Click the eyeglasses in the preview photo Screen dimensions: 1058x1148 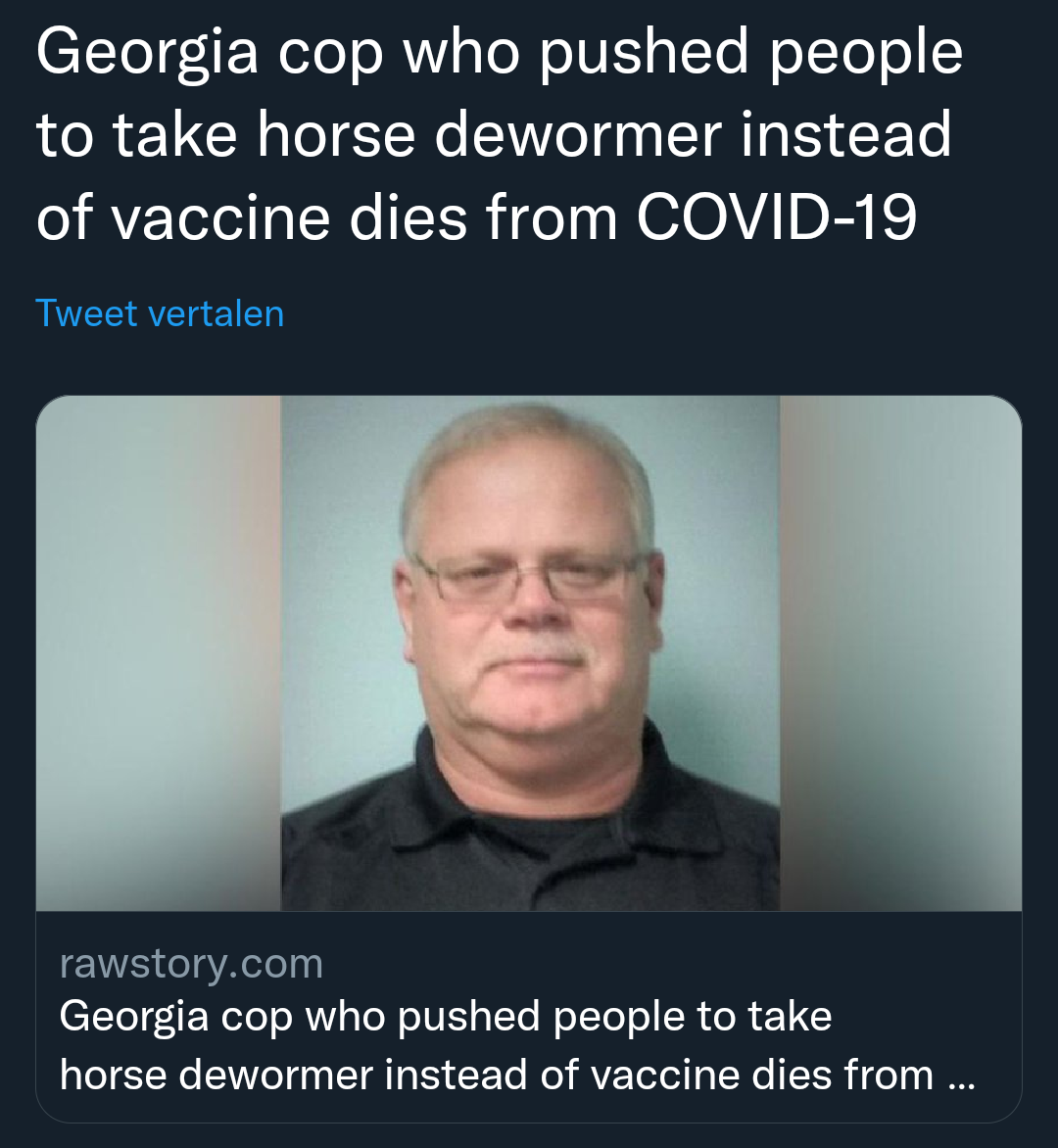click(x=528, y=576)
